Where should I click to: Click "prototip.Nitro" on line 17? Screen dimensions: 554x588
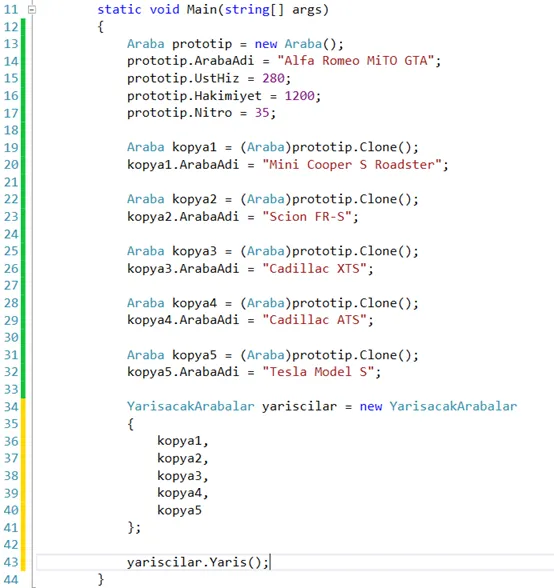[x=179, y=112]
